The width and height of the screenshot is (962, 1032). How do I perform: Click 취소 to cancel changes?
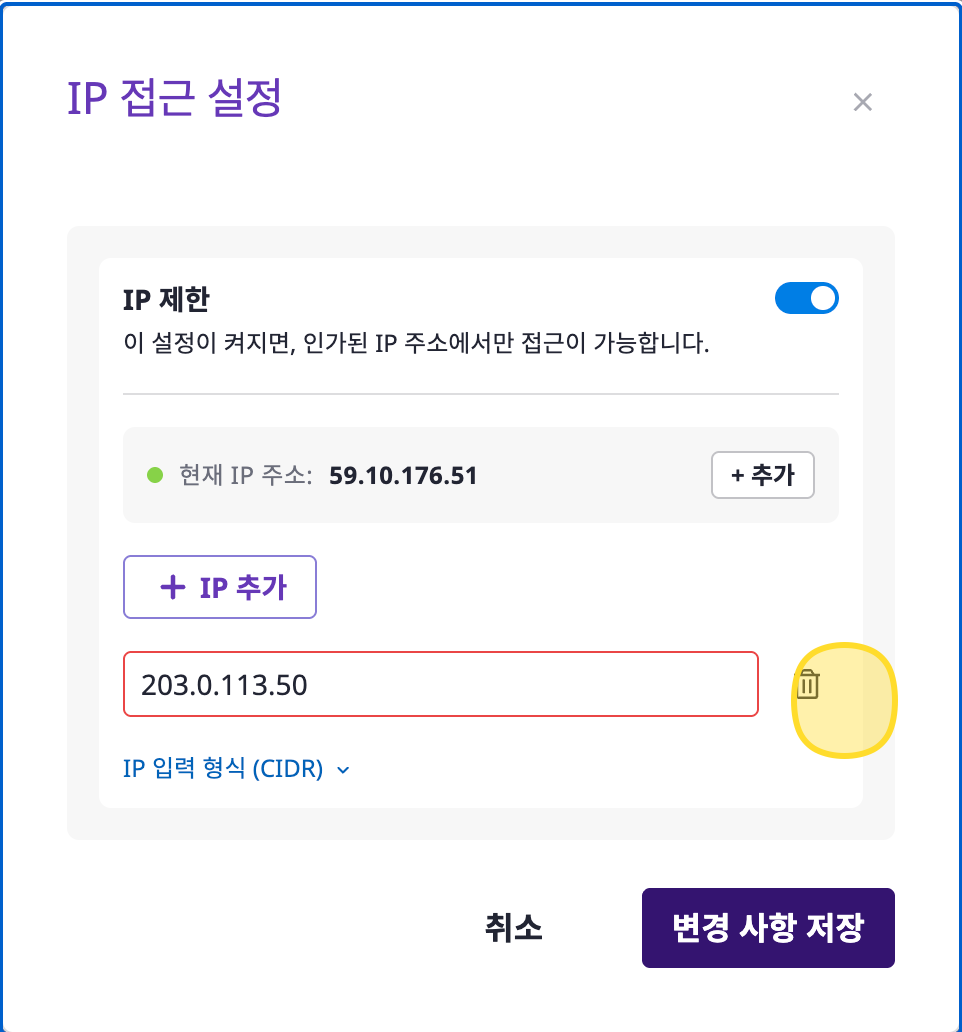tap(512, 928)
